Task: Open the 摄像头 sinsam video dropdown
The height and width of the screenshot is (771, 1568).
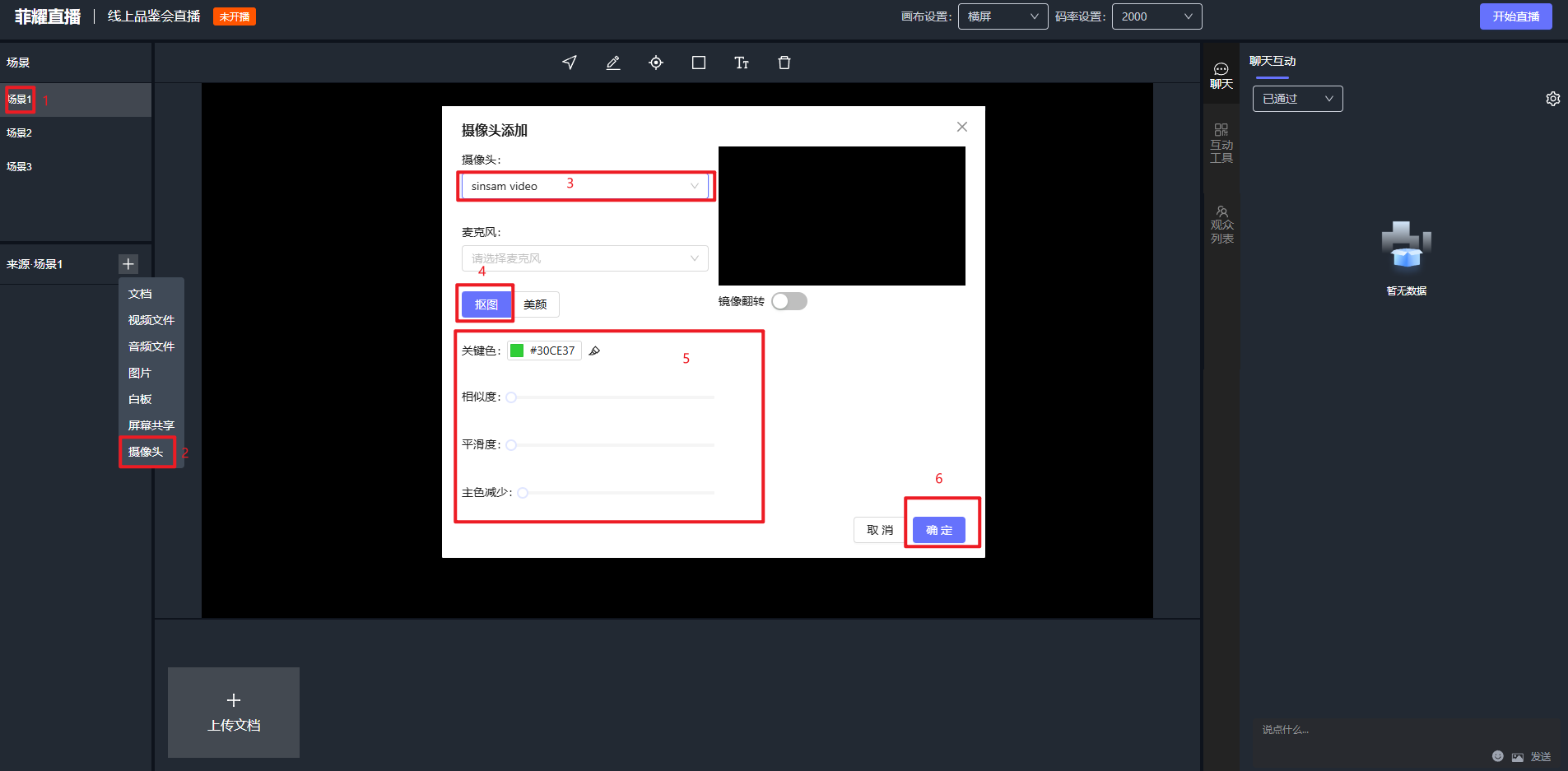Action: pos(584,187)
